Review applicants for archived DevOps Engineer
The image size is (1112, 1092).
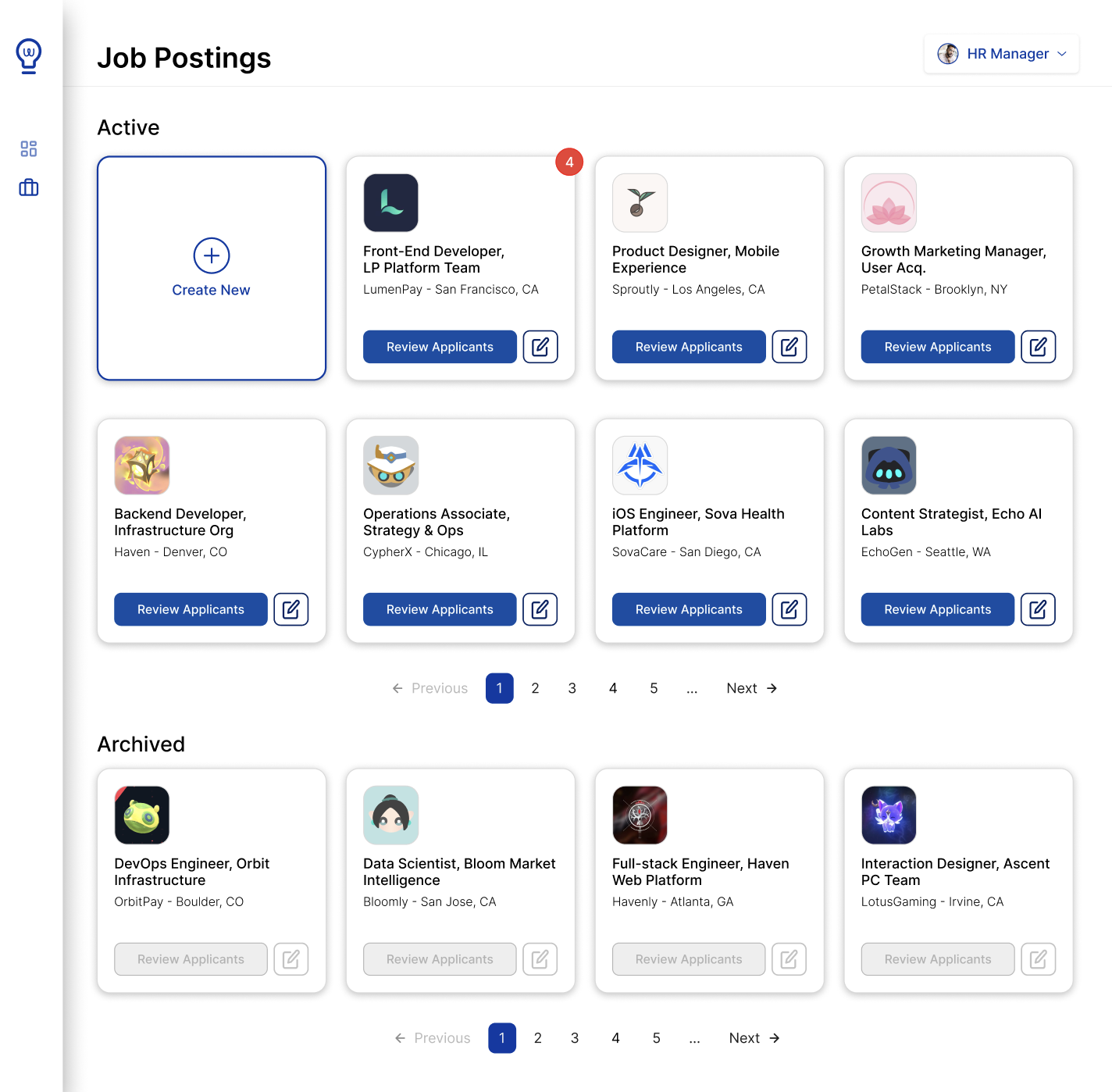coord(191,959)
